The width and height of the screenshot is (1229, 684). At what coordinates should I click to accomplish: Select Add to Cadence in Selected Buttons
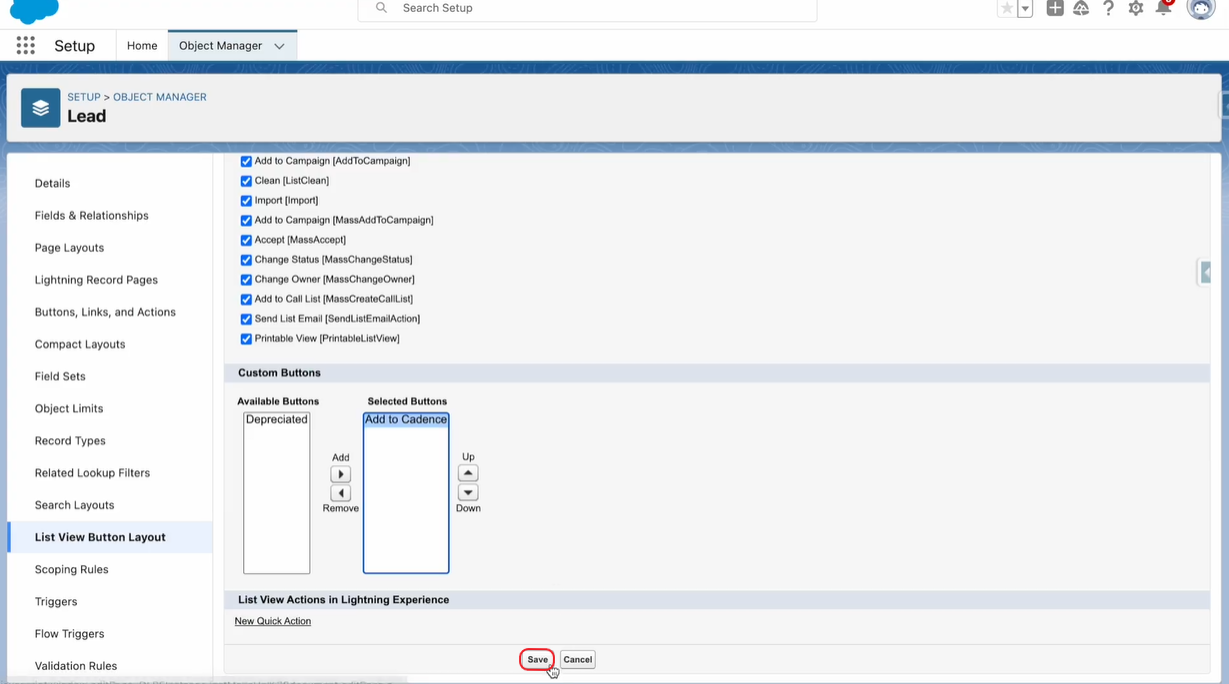point(406,420)
